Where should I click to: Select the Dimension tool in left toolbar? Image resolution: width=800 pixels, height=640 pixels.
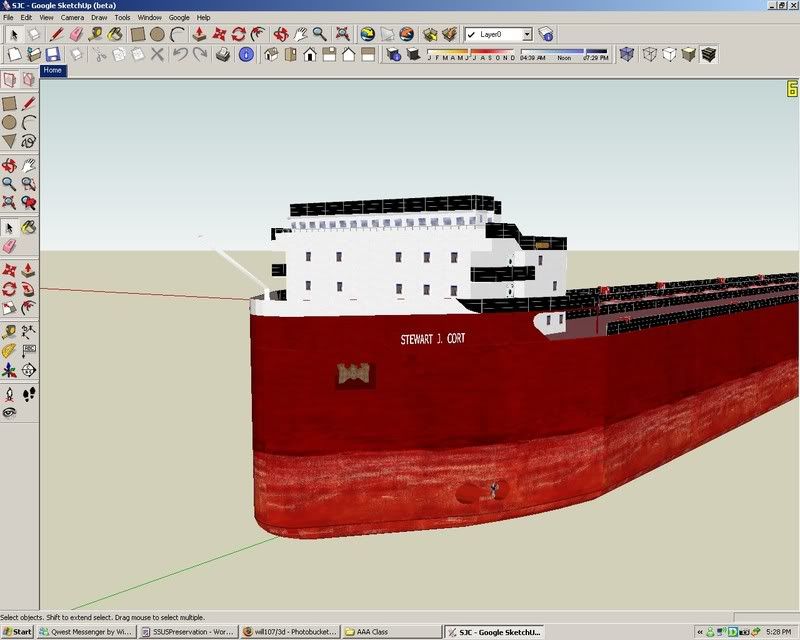coord(29,332)
